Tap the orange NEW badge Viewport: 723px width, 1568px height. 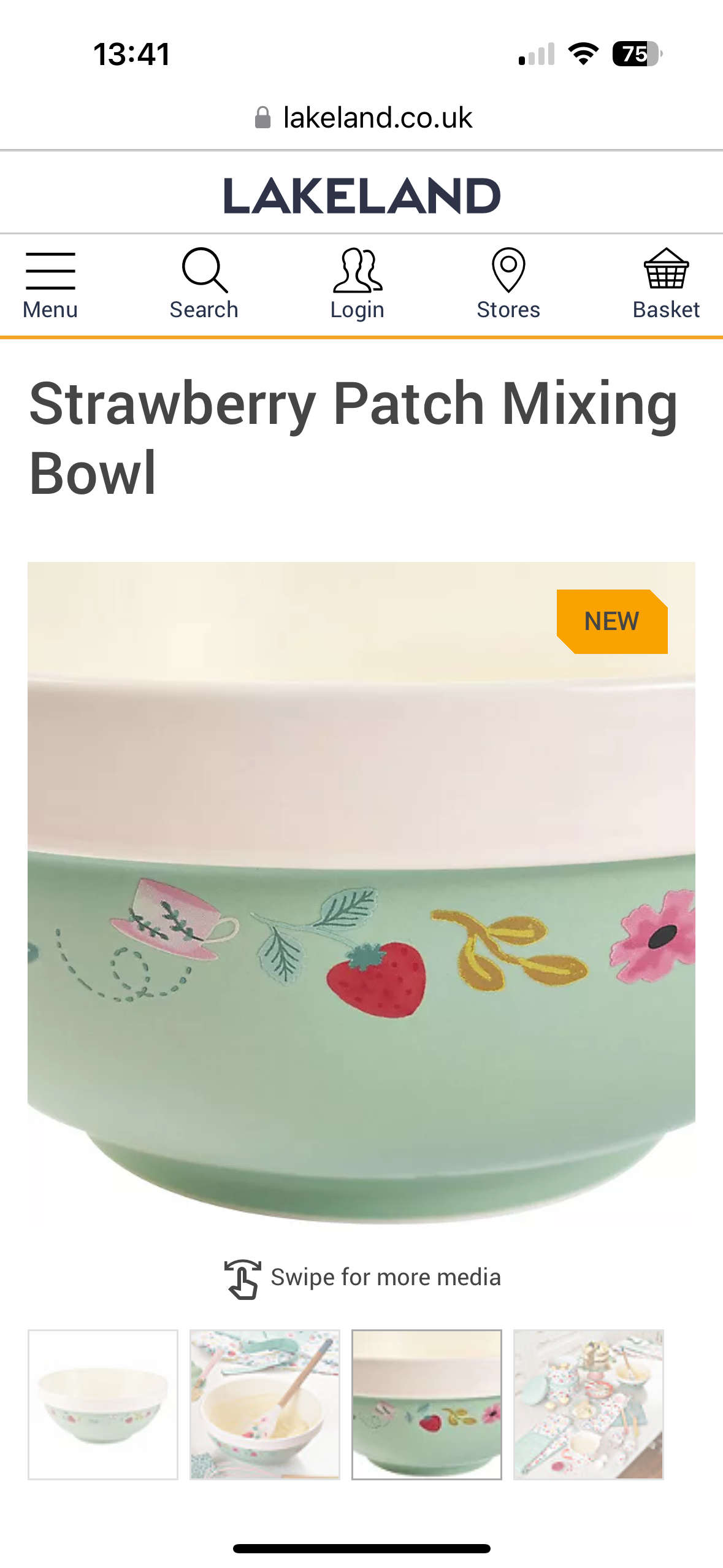(612, 621)
